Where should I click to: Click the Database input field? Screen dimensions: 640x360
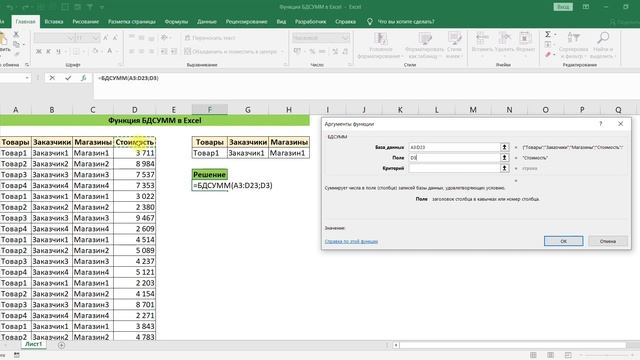tap(454, 147)
